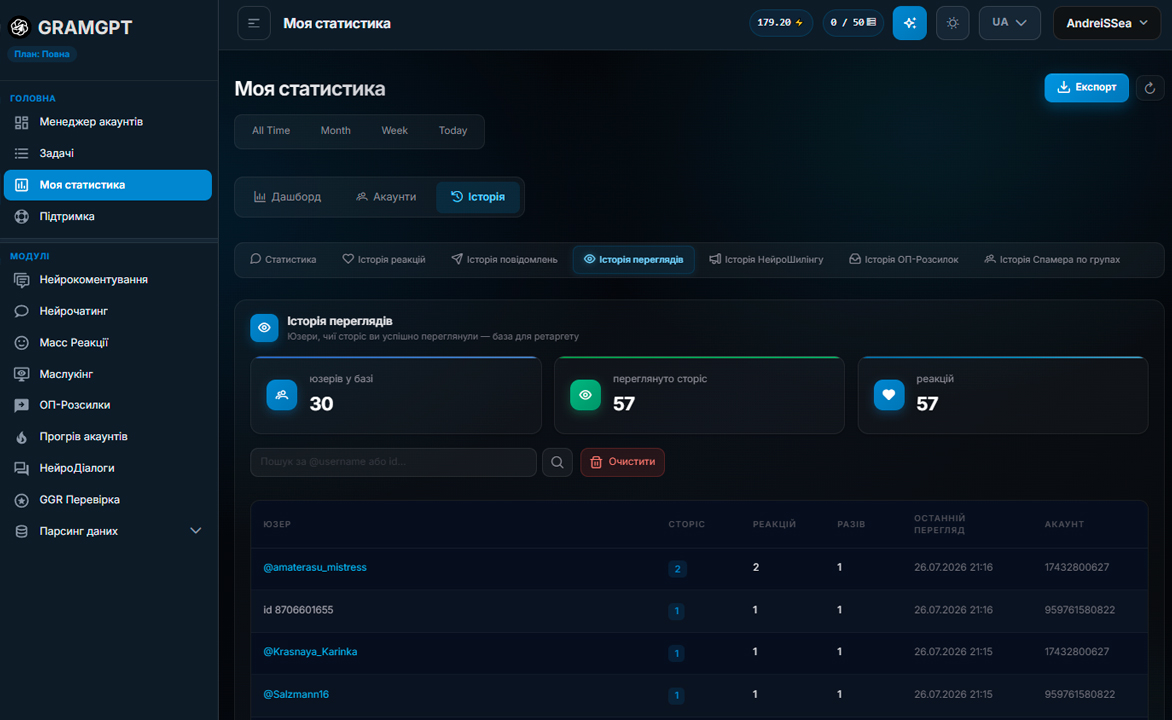
Task: Switch to the Дашборд tab
Action: pyautogui.click(x=288, y=197)
